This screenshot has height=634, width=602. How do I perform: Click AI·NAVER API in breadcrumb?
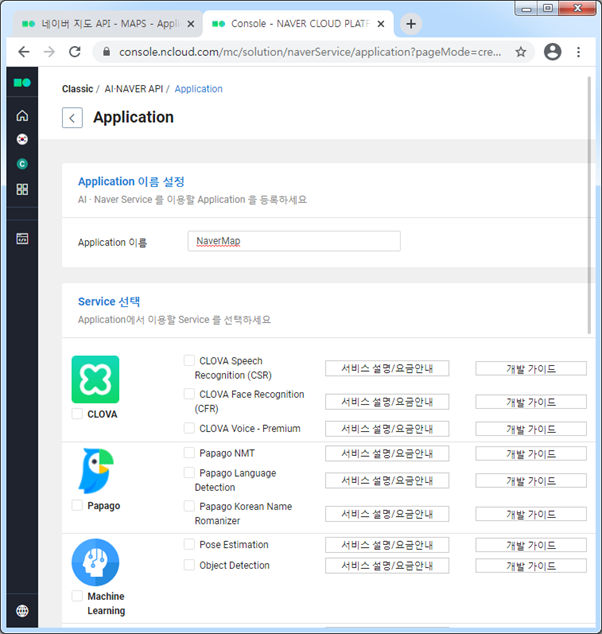click(x=133, y=89)
